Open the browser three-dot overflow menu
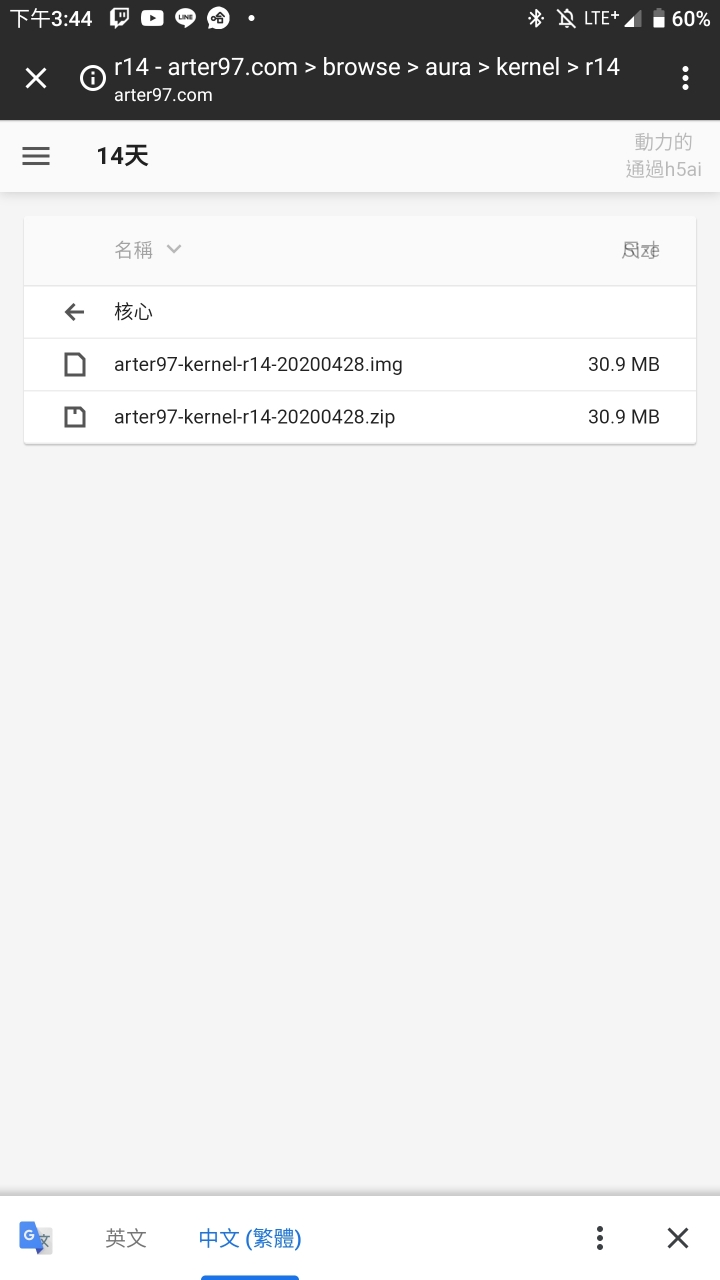This screenshot has height=1280, width=720. [685, 78]
